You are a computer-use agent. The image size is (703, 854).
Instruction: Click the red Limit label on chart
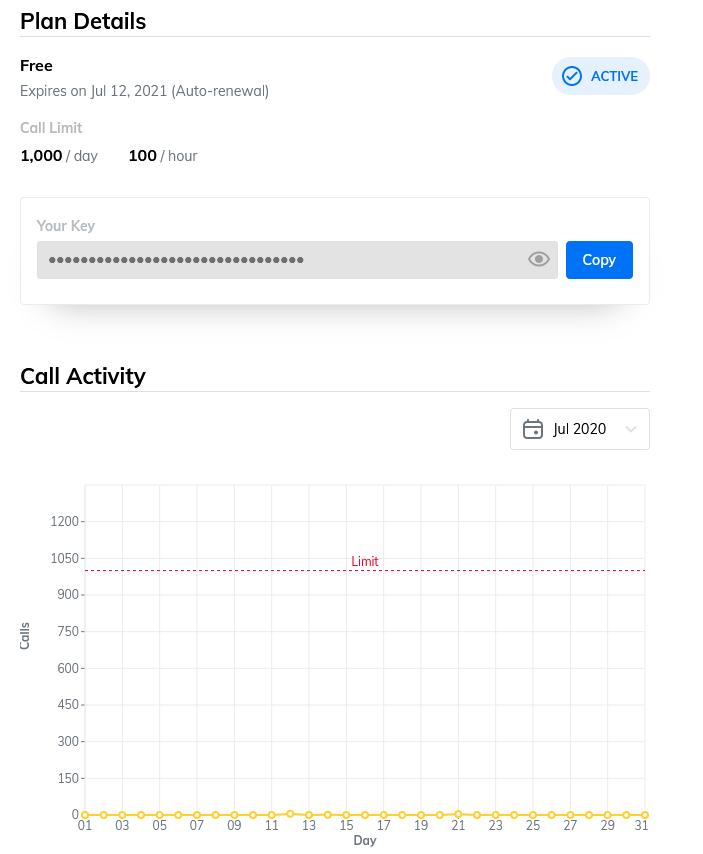(365, 562)
